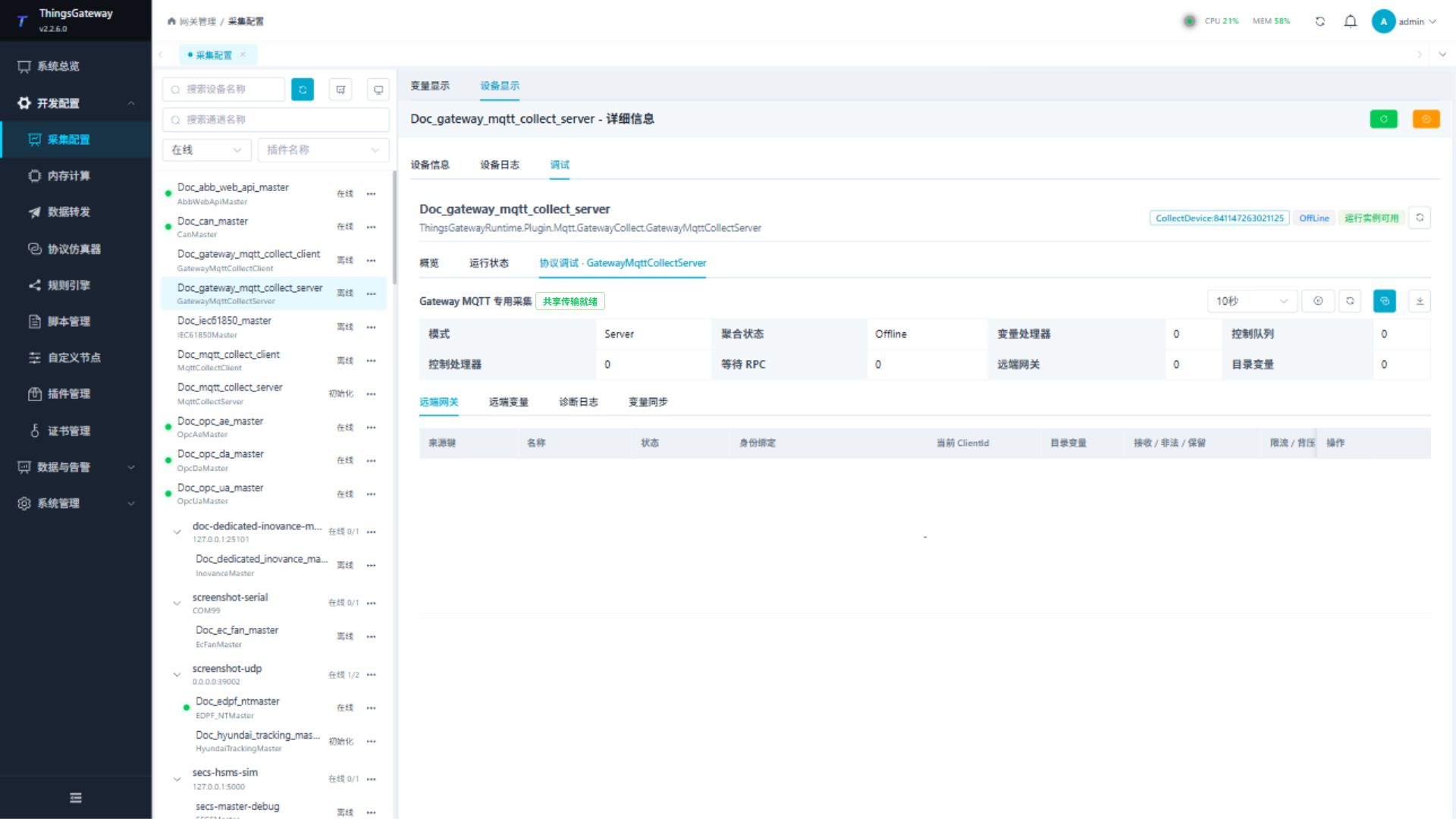The image size is (1456, 819).
Task: Click the blue refresh device list button
Action: [303, 89]
